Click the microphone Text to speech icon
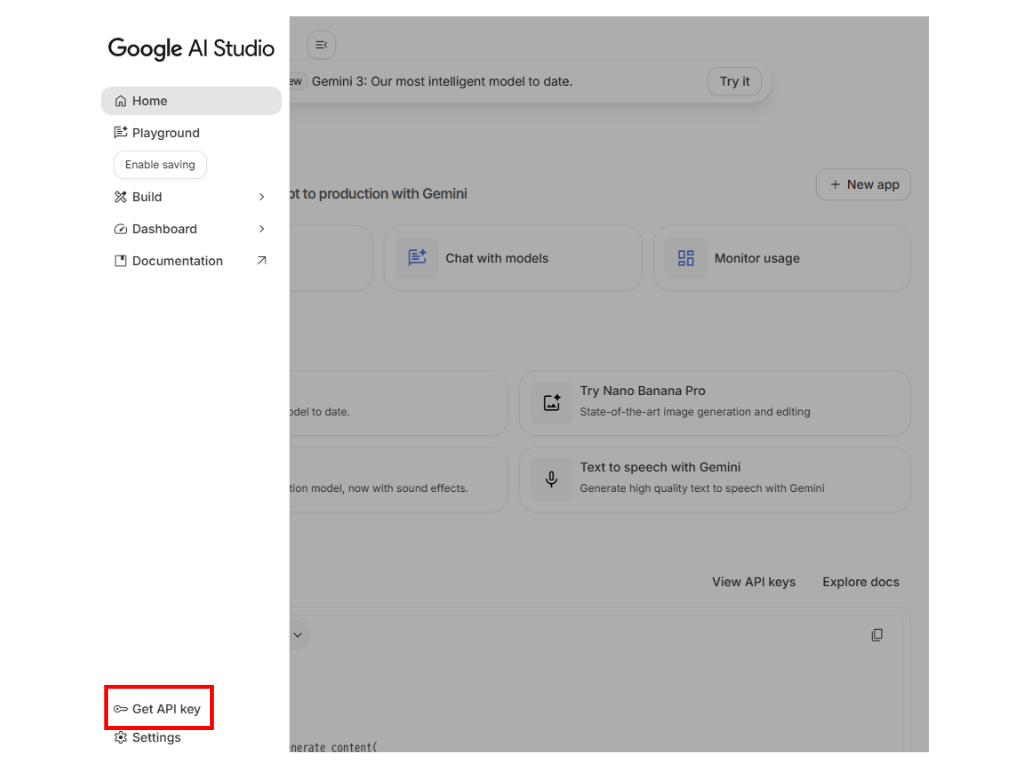The image size is (1024, 768). click(552, 479)
